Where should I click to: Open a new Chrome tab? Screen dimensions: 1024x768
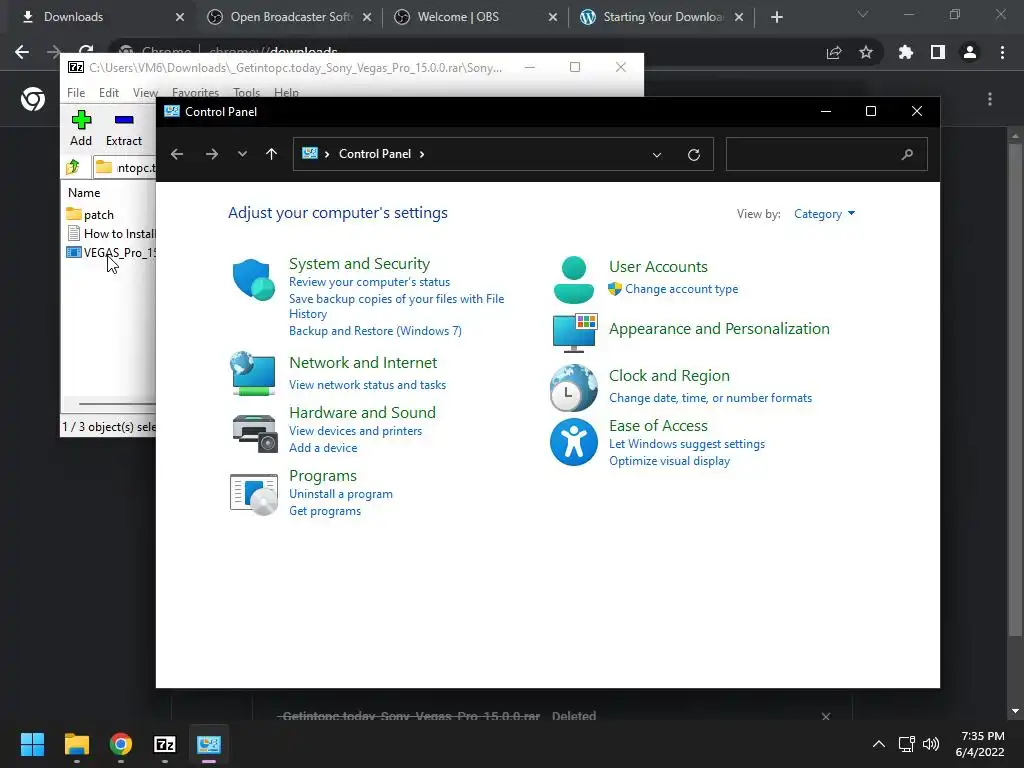point(776,17)
